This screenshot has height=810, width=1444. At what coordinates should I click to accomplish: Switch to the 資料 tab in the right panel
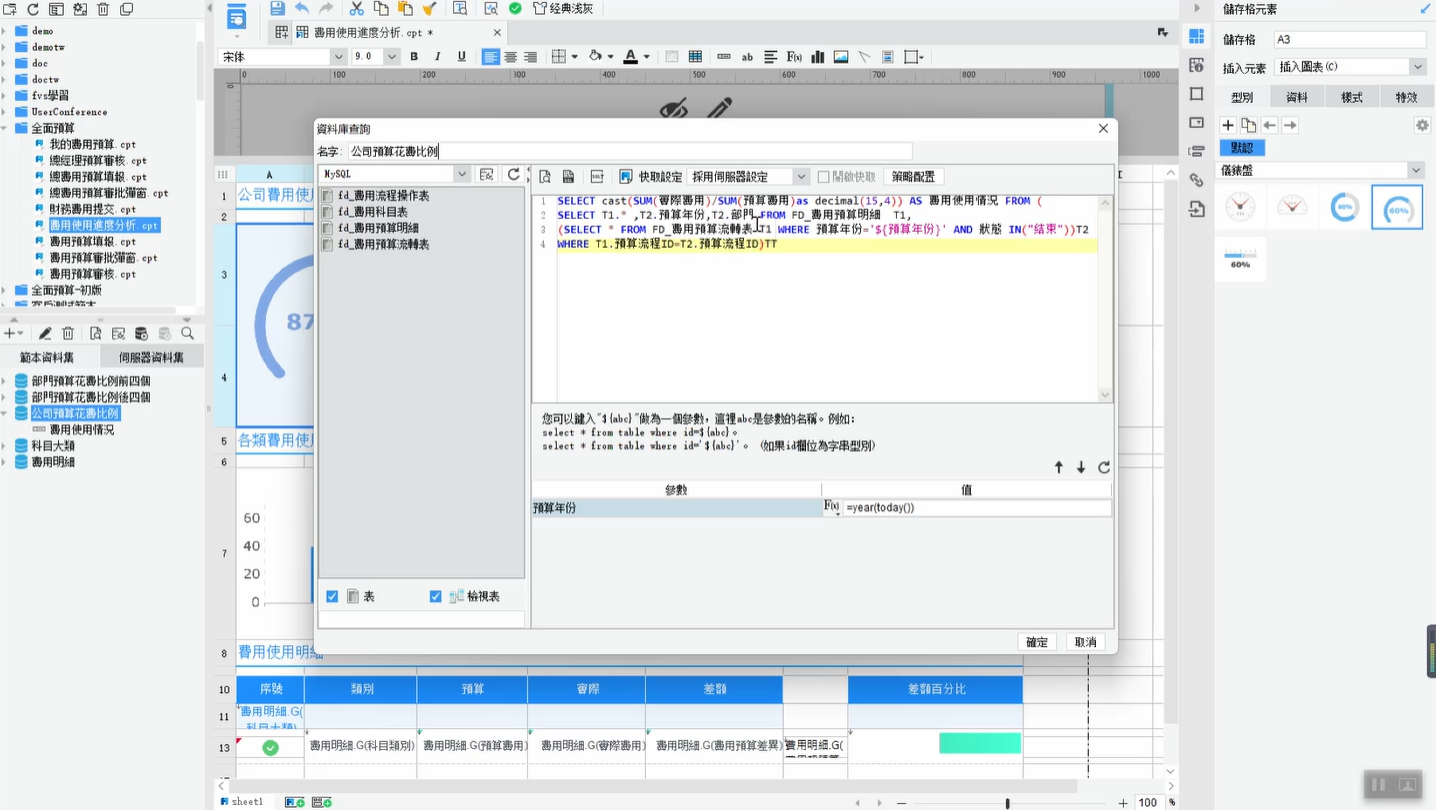1297,97
